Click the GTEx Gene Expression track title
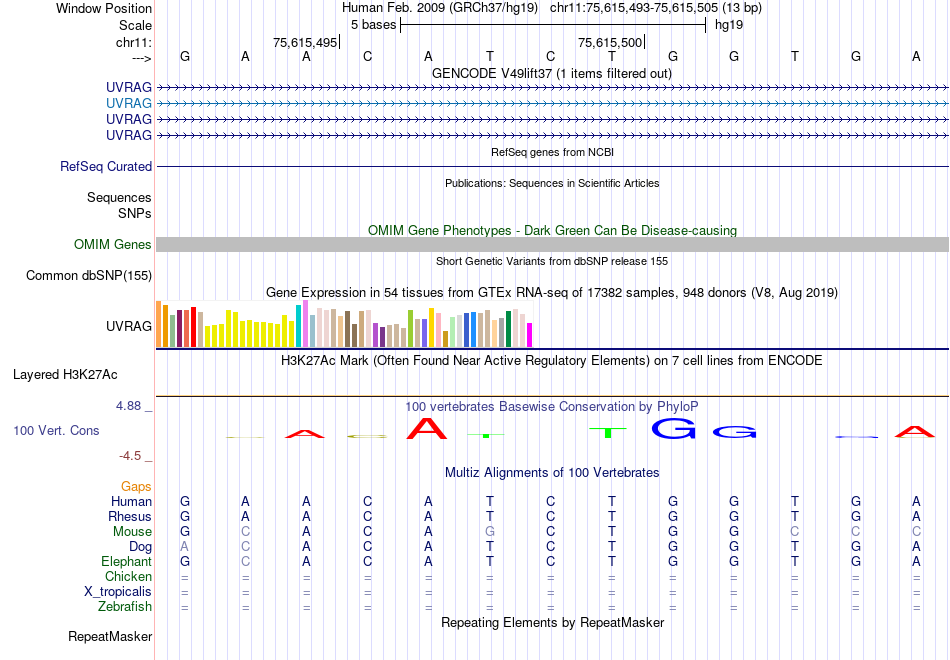The image size is (950, 660). (552, 293)
